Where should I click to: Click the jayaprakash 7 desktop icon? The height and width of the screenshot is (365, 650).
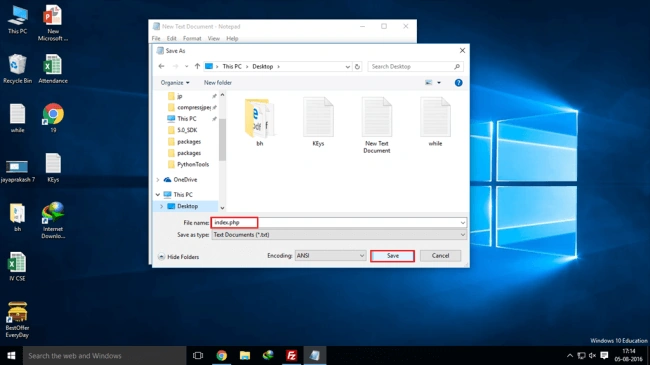(x=17, y=170)
